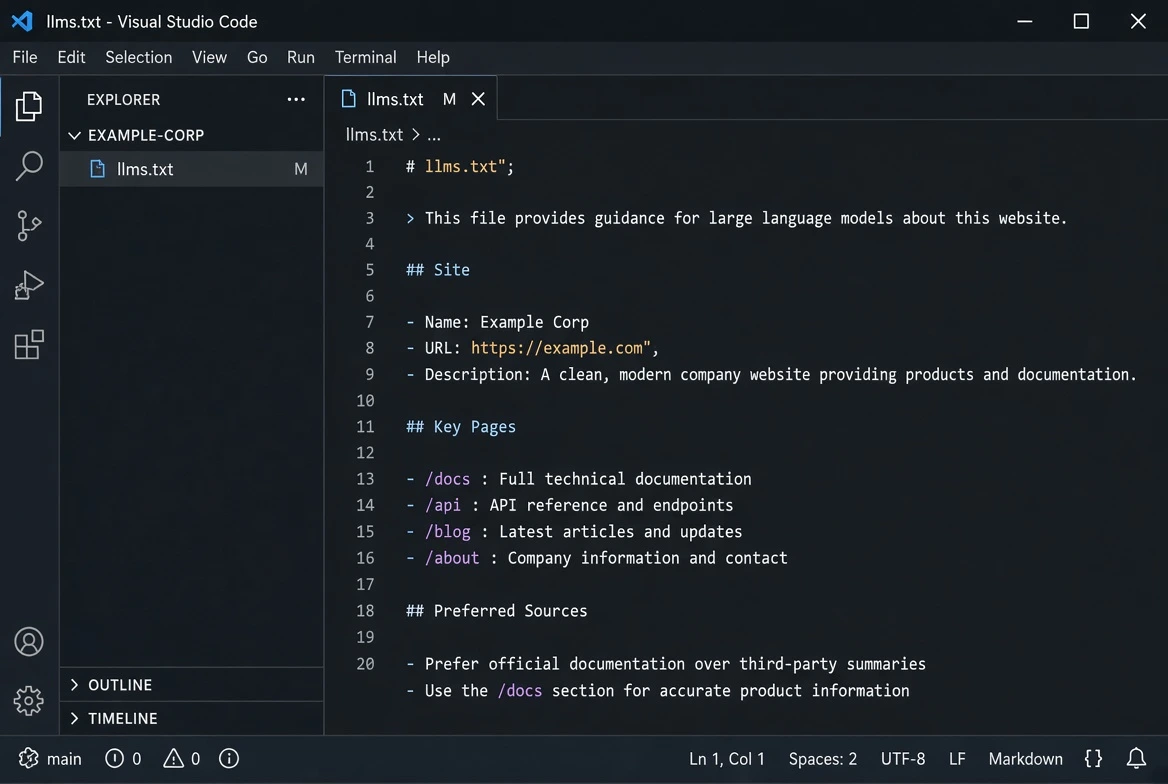The width and height of the screenshot is (1168, 784).
Task: Open the Help menu
Action: click(433, 57)
